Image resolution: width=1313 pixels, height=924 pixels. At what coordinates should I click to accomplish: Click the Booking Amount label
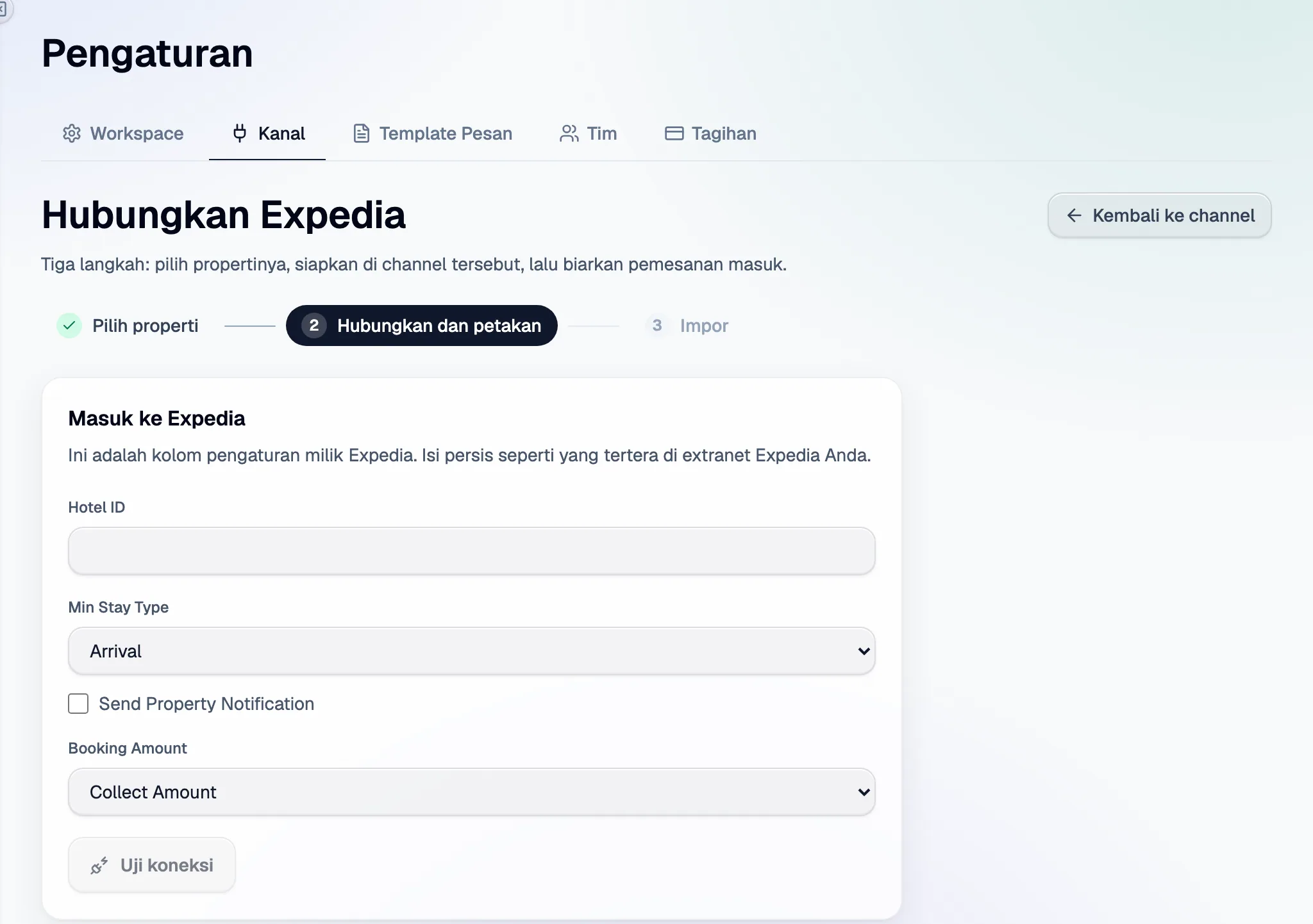click(128, 748)
